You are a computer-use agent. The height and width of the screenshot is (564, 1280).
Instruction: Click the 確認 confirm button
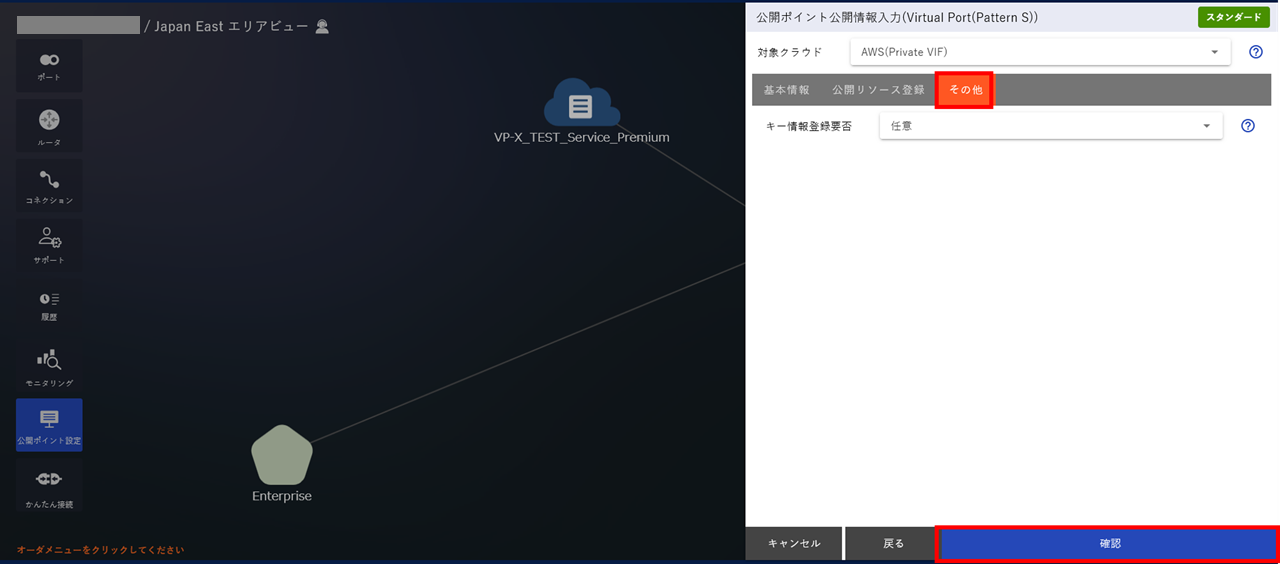(1107, 543)
